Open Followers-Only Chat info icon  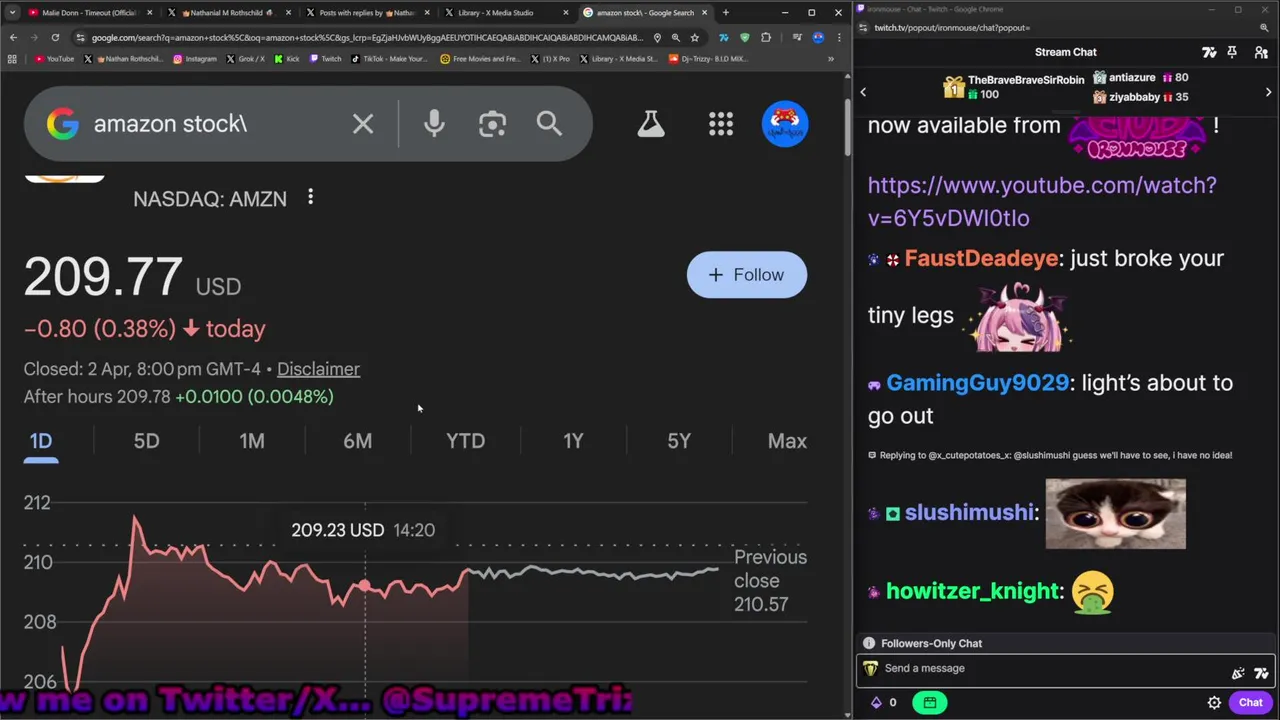(869, 643)
